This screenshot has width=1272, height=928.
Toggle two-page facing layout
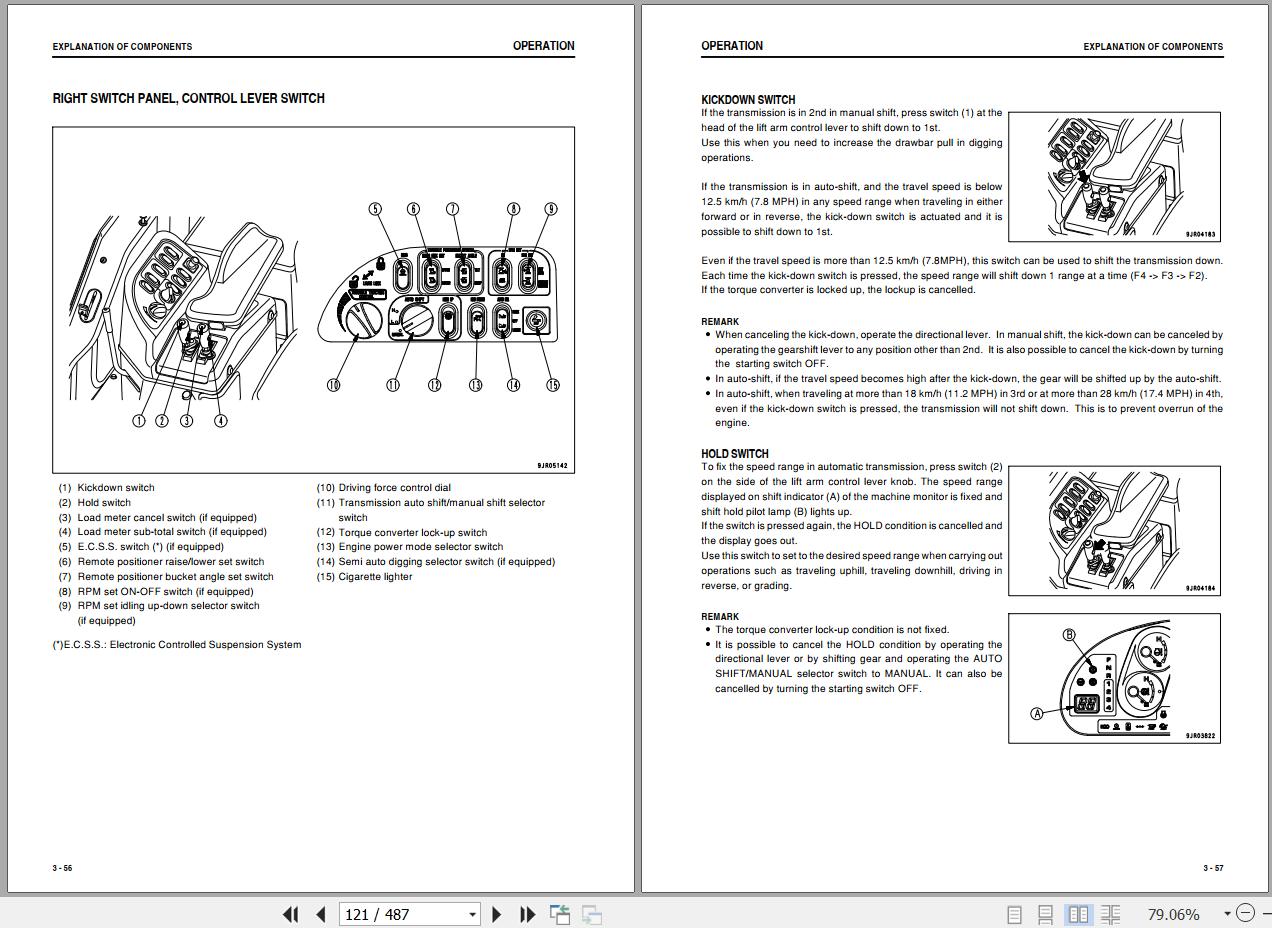click(x=1078, y=914)
